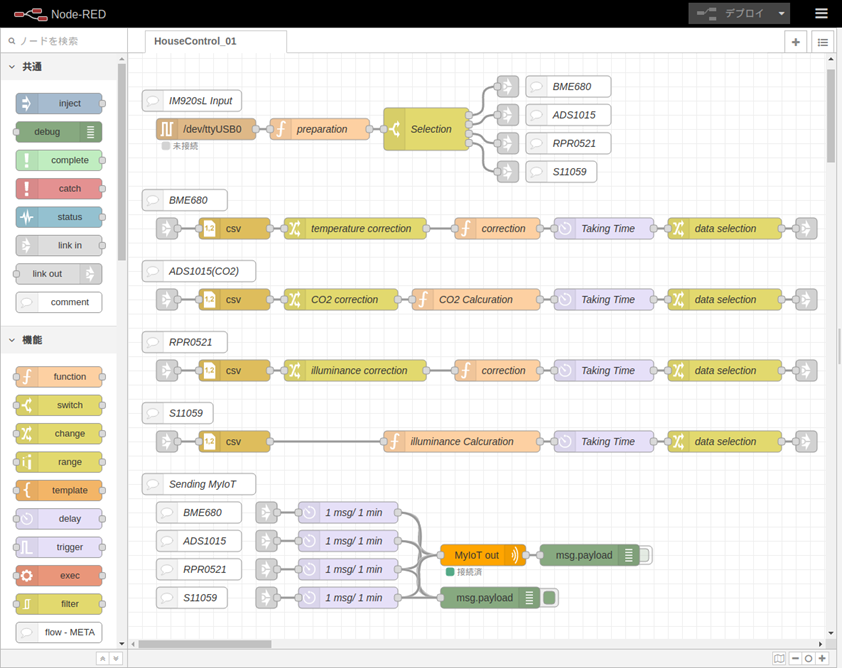Toggle the msg.payload debug node beside MyIoT out
The image size is (842, 668).
[x=646, y=555]
